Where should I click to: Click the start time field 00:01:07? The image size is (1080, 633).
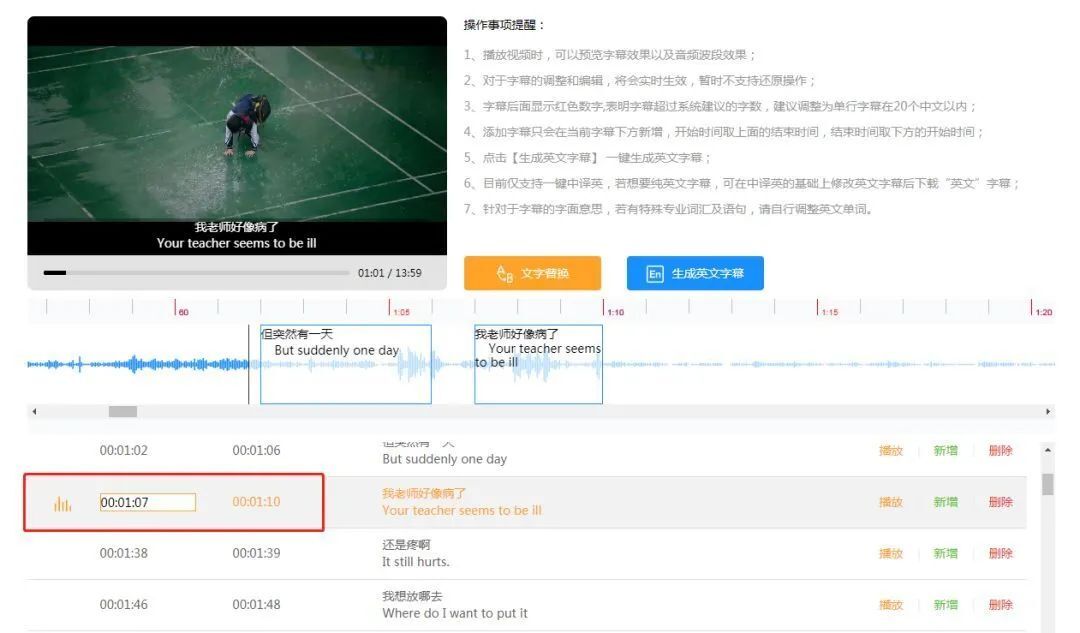147,502
